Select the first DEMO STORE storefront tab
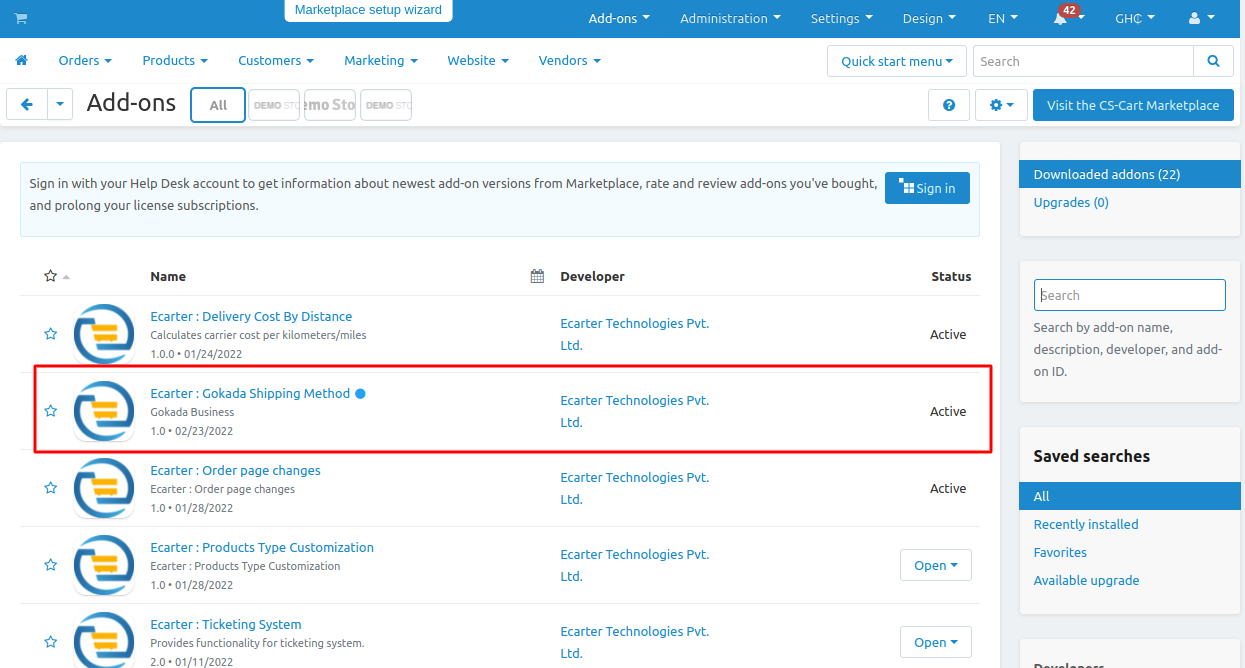Screen dimensions: 1245x668 click(x=274, y=105)
